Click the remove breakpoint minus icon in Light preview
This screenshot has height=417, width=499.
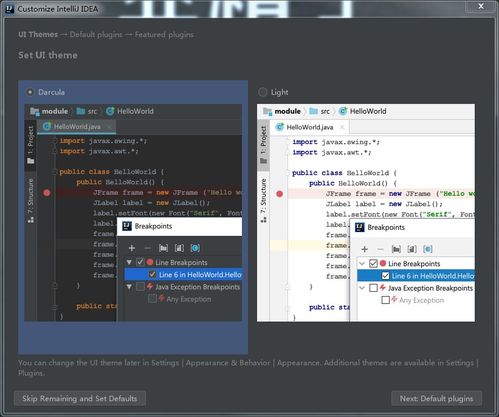(x=380, y=249)
